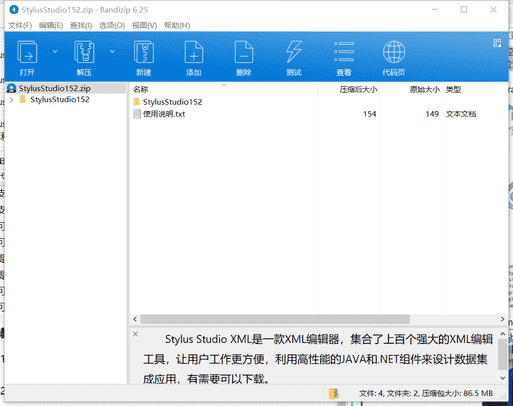
Task: Click comment panel scroll up arrow
Action: (x=502, y=334)
